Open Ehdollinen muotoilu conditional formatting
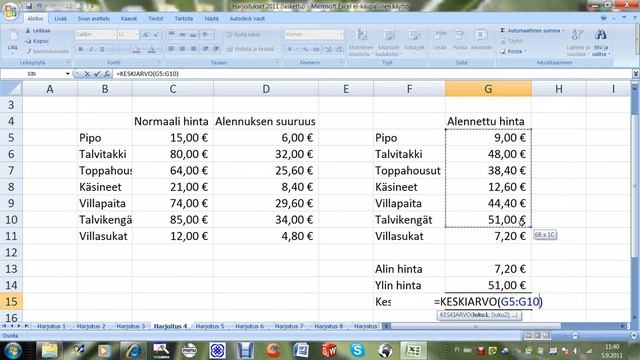640x360 pixels. pos(361,42)
